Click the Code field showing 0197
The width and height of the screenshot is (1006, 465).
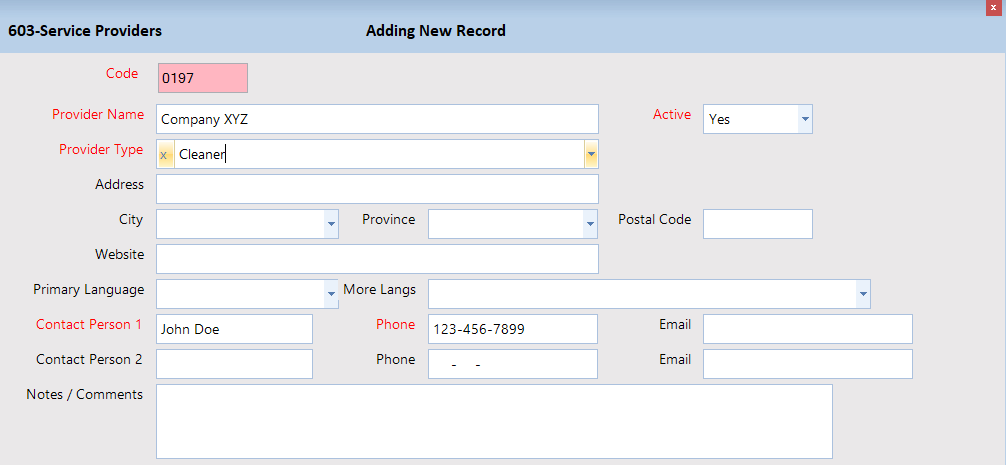tap(202, 78)
